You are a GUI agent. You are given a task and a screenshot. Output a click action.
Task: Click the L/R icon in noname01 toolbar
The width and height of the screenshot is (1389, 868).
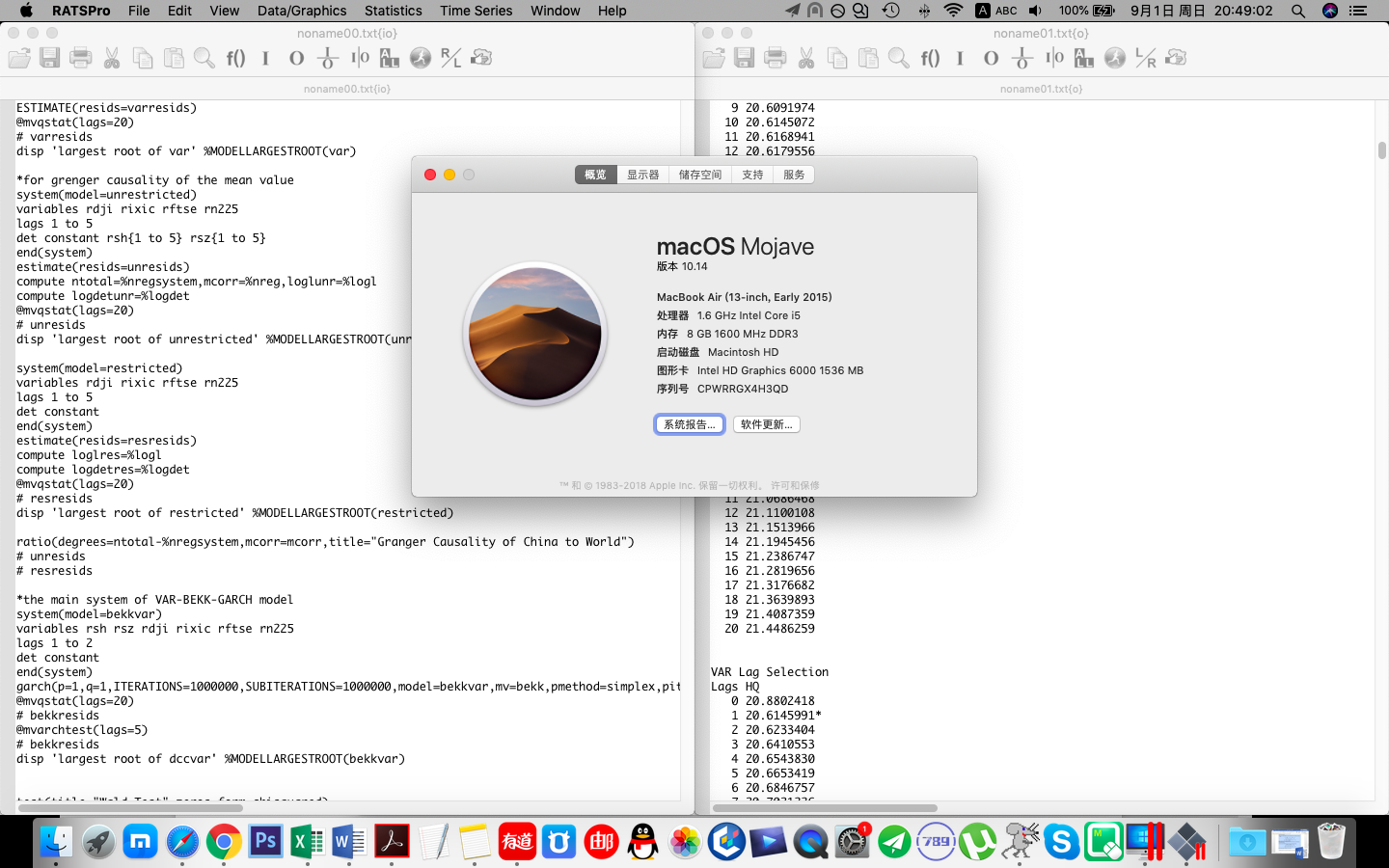[x=1145, y=58]
